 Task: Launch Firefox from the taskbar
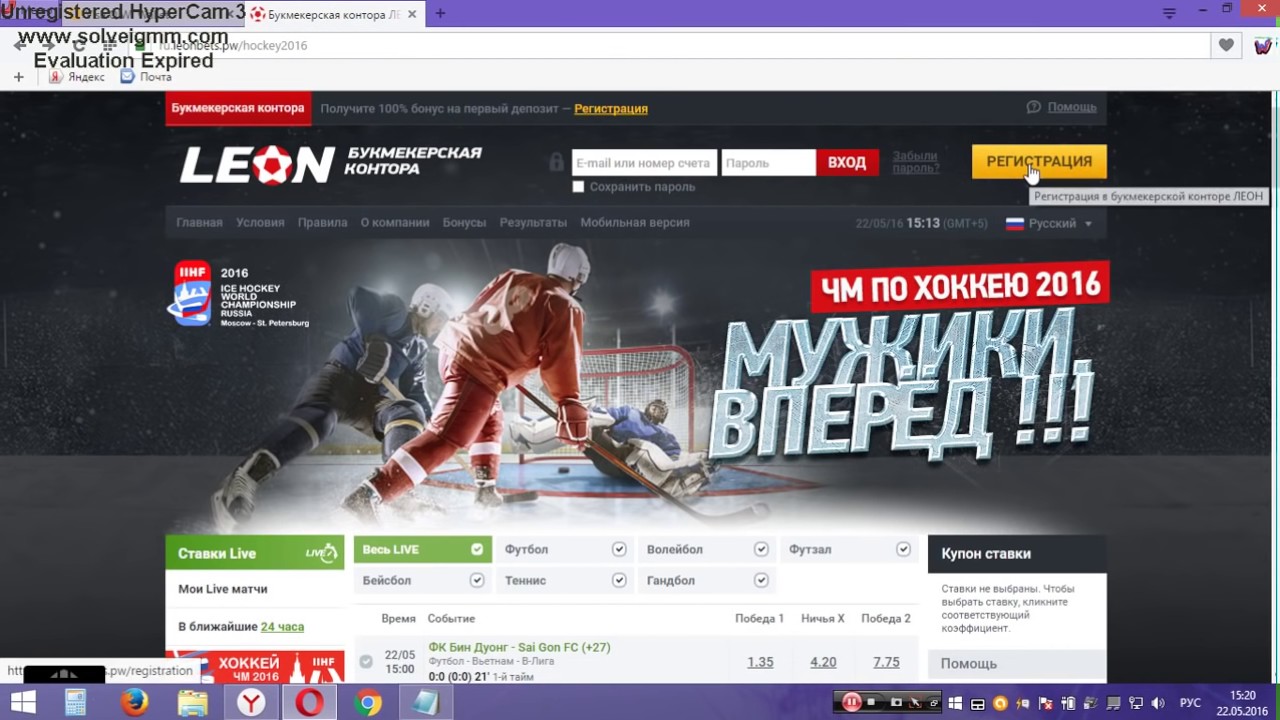(x=134, y=703)
